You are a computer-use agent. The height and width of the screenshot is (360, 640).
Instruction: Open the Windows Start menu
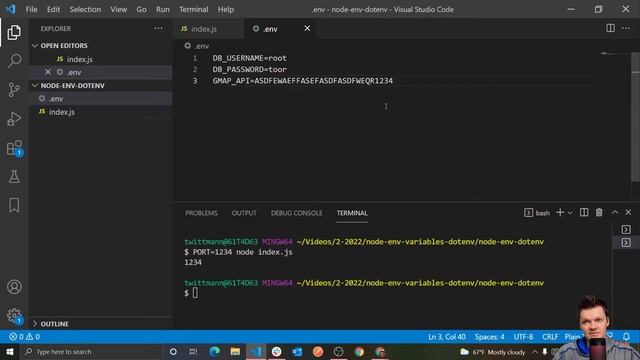coord(10,351)
